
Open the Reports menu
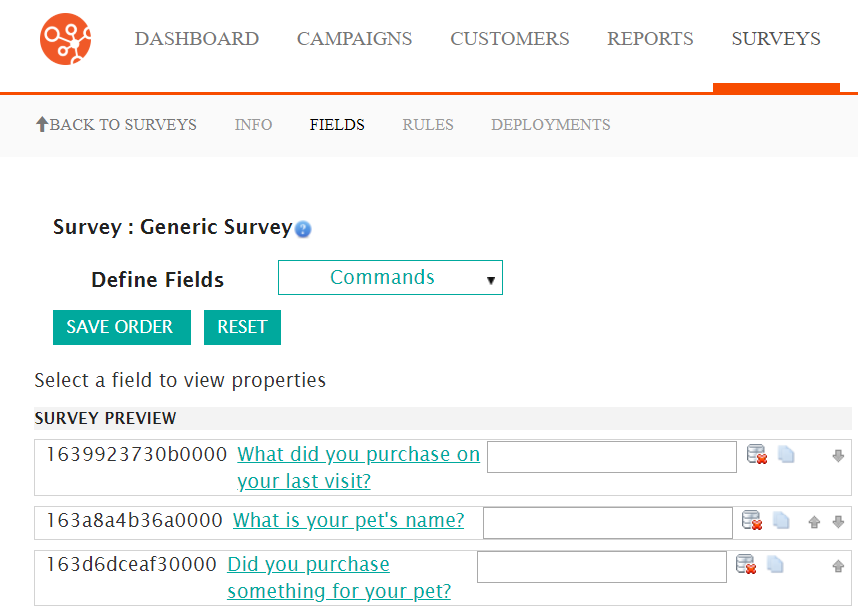click(650, 39)
